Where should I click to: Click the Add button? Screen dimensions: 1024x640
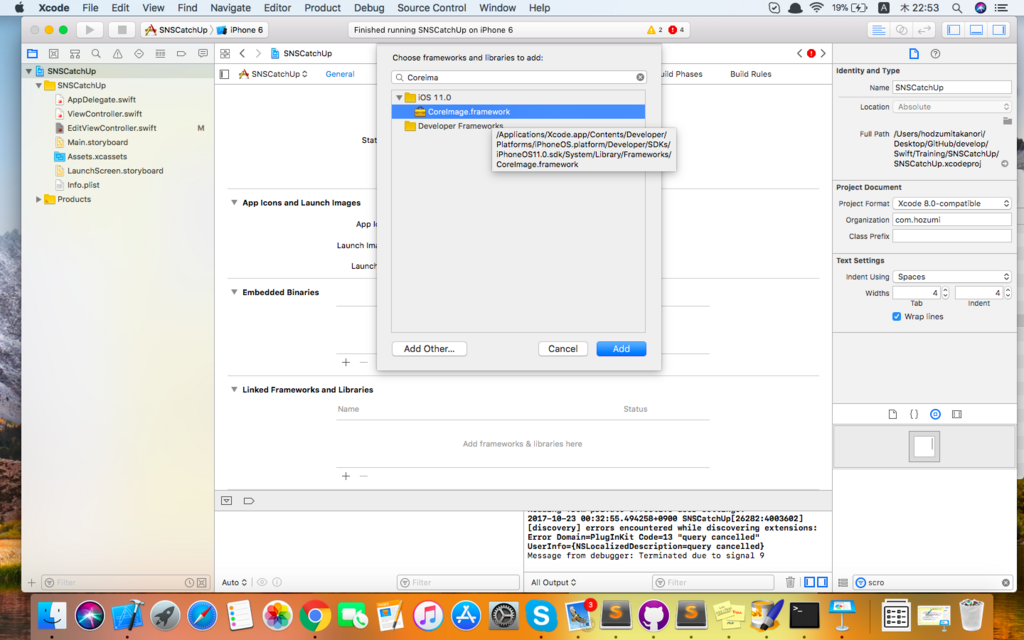621,349
